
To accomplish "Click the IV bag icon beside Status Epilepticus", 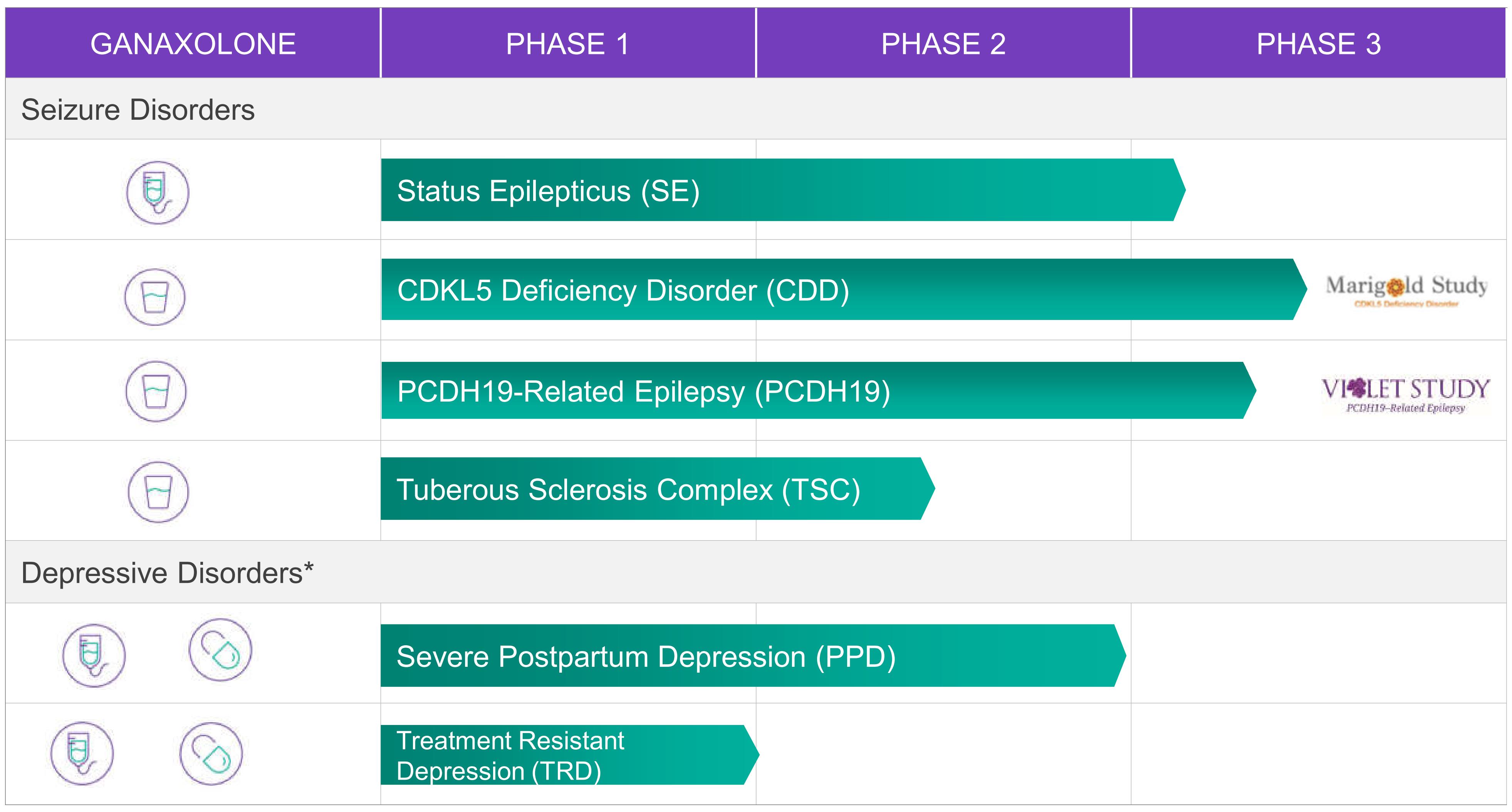I will coord(157,193).
